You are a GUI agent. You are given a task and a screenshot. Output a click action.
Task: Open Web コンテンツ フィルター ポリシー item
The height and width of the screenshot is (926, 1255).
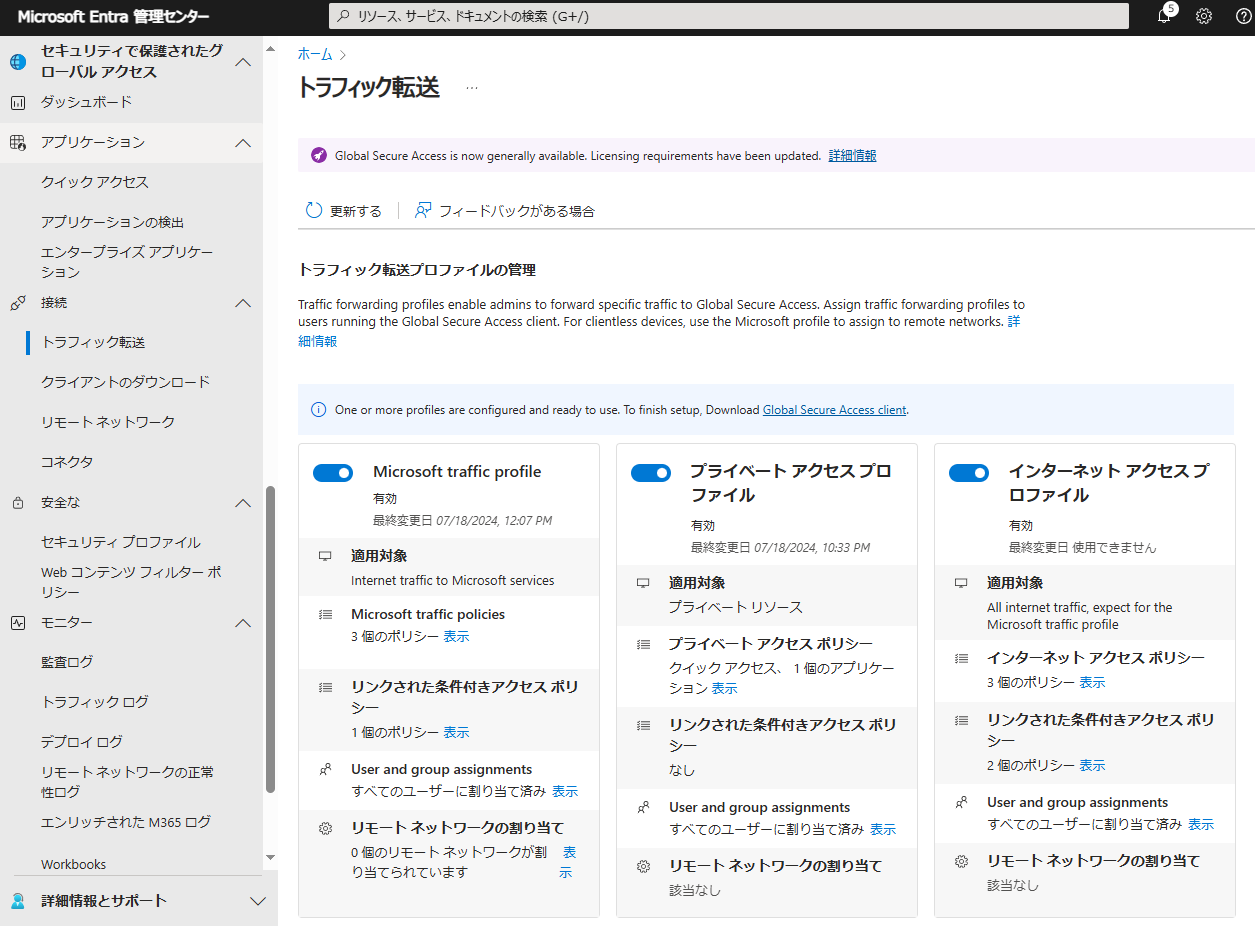click(131, 582)
